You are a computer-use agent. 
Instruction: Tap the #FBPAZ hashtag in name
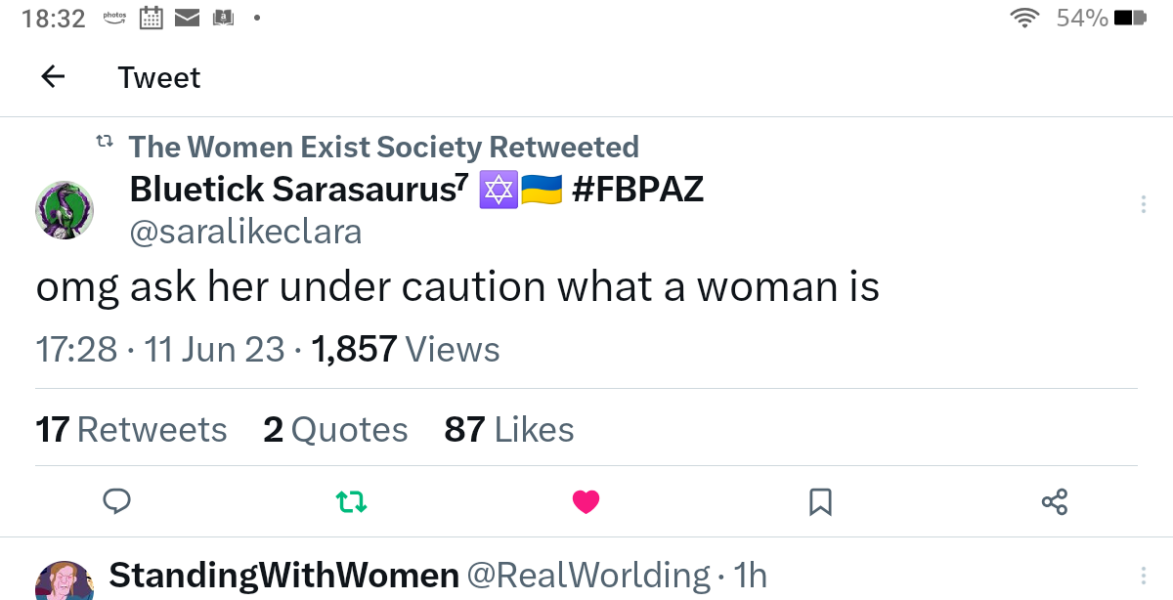[638, 189]
